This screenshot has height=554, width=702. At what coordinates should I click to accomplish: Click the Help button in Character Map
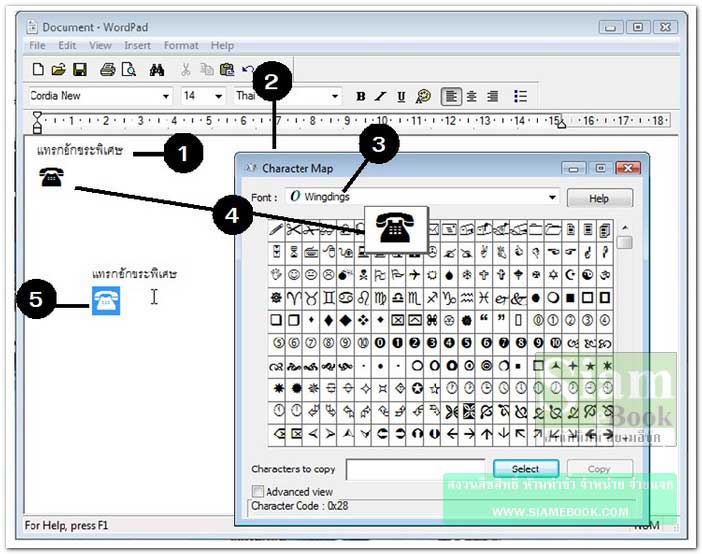(x=599, y=198)
